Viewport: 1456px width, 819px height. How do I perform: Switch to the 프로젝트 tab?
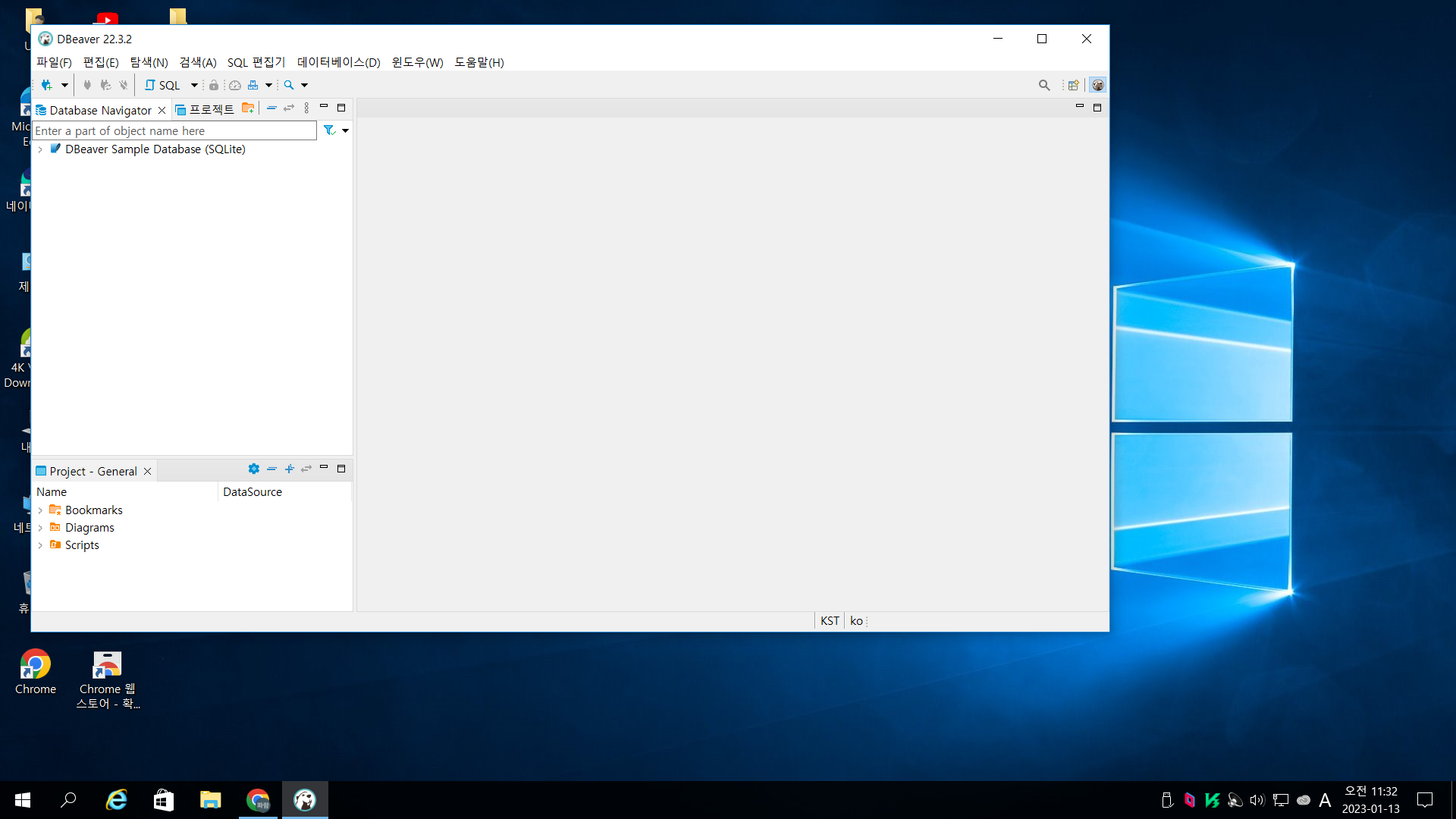[204, 109]
